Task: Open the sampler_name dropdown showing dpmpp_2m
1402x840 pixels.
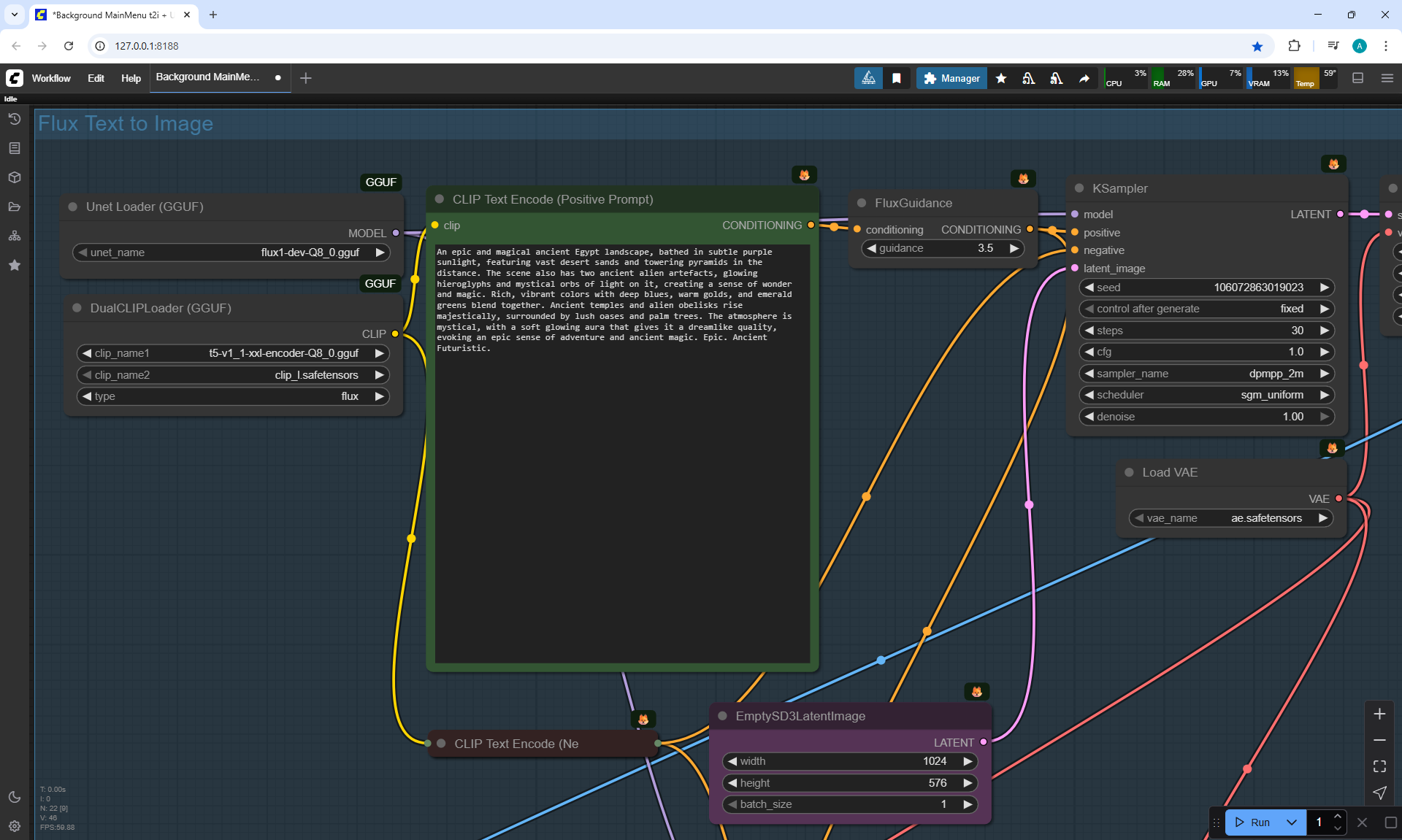Action: pyautogui.click(x=1206, y=374)
